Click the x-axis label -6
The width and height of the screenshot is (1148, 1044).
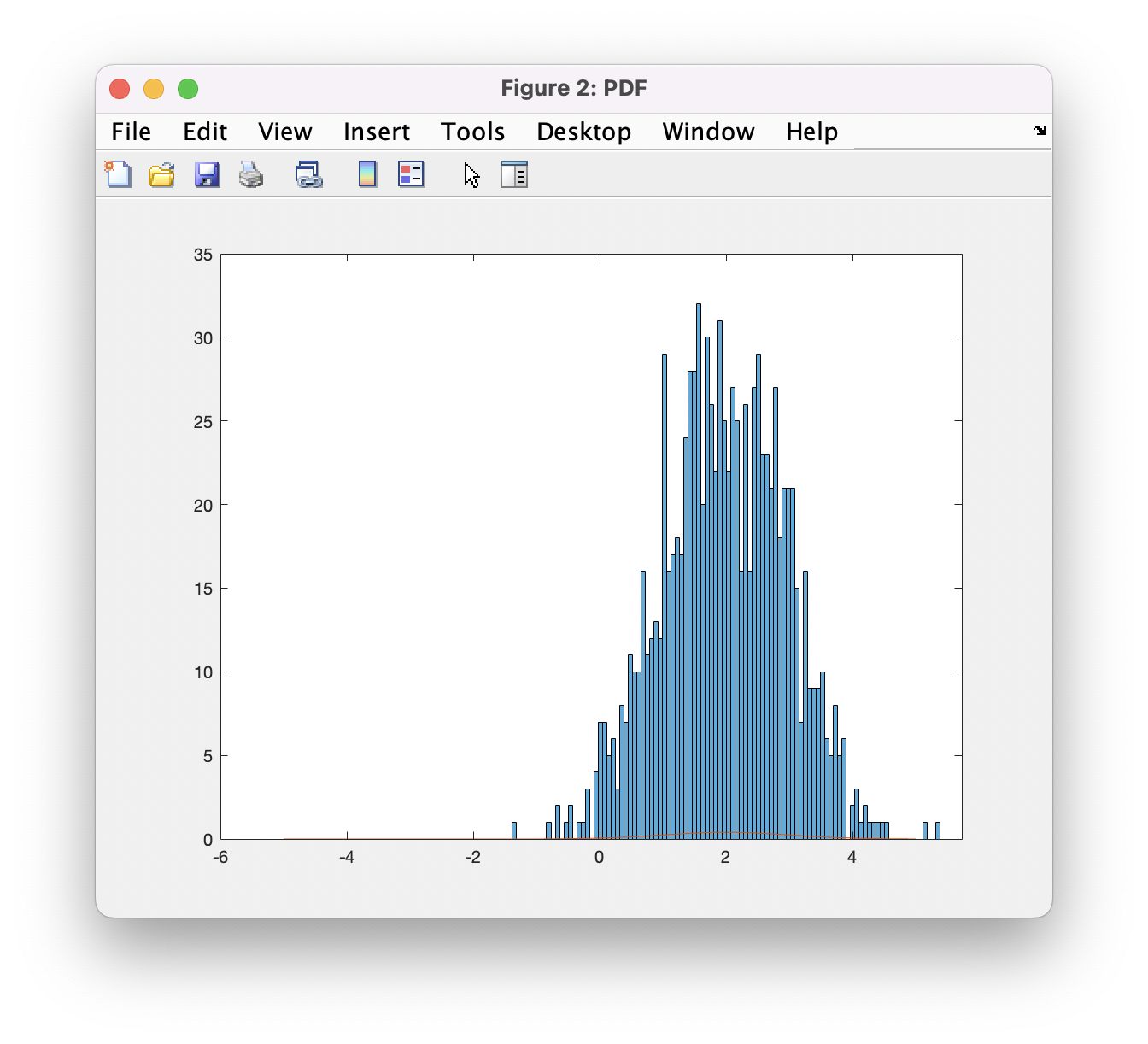click(x=220, y=857)
